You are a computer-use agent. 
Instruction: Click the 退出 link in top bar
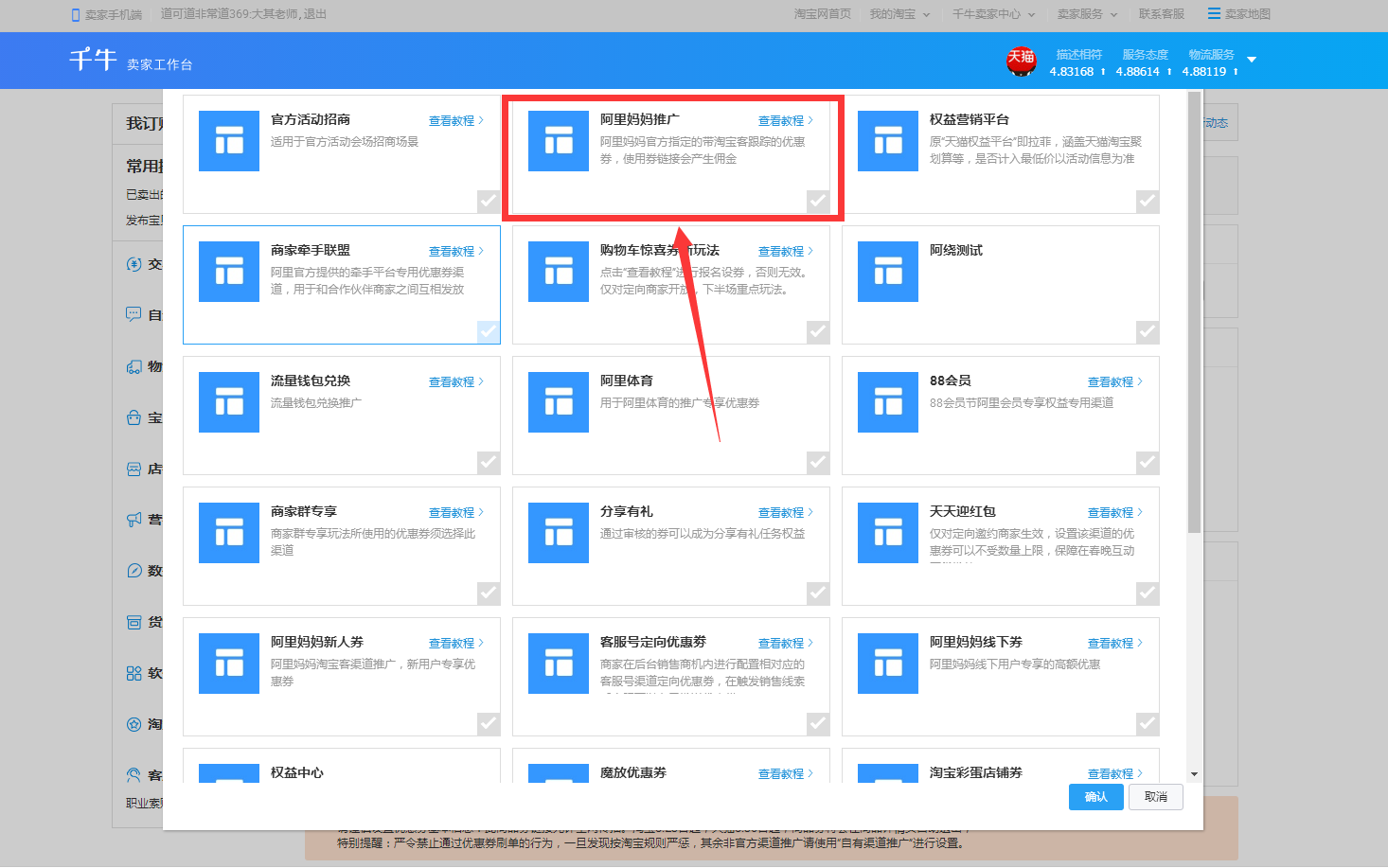point(315,14)
